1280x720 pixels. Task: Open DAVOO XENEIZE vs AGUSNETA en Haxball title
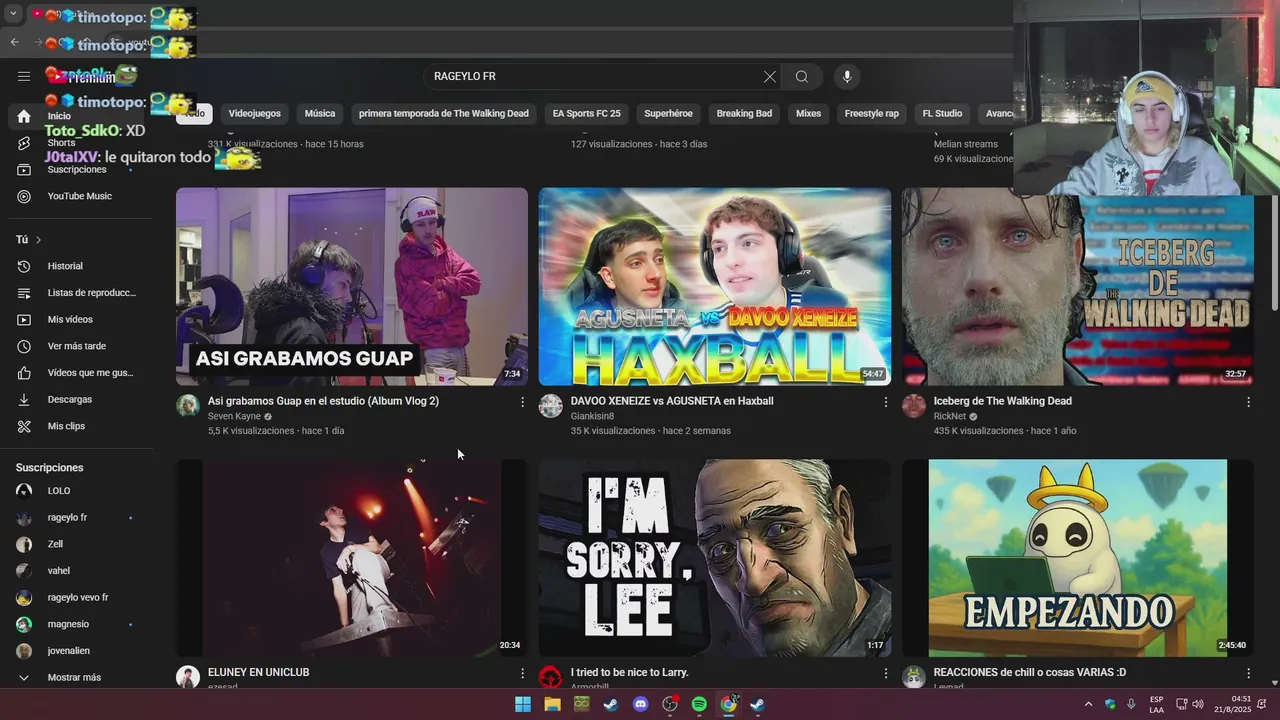click(672, 401)
